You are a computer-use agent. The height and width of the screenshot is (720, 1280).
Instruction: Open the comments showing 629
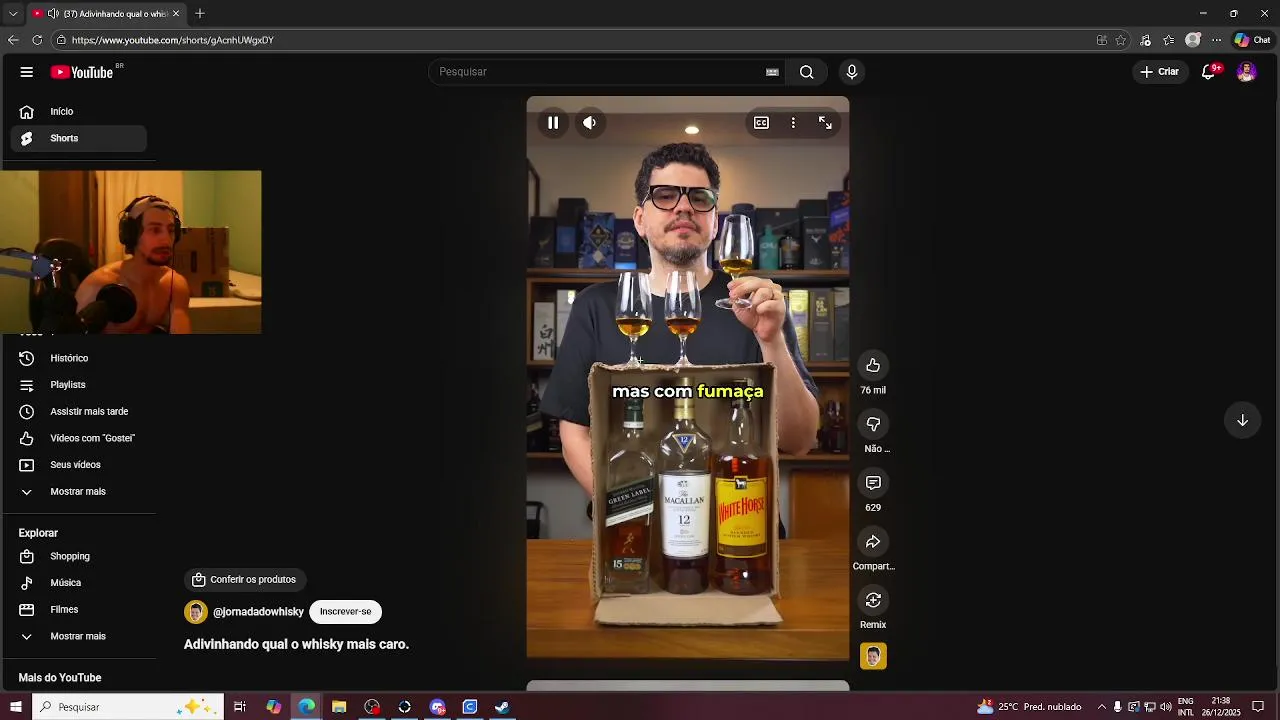point(873,483)
